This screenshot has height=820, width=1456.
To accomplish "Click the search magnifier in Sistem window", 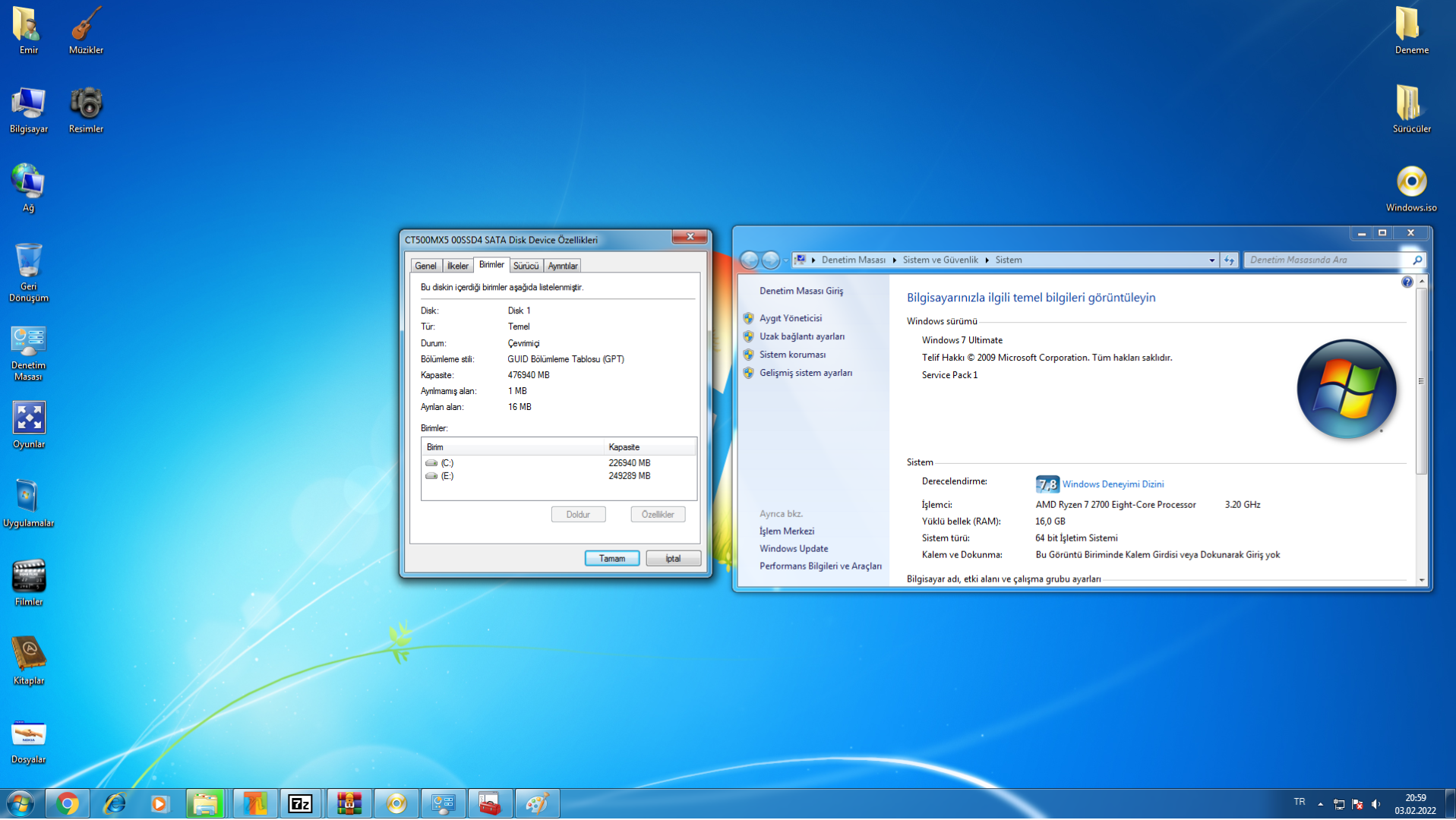I will (x=1417, y=260).
